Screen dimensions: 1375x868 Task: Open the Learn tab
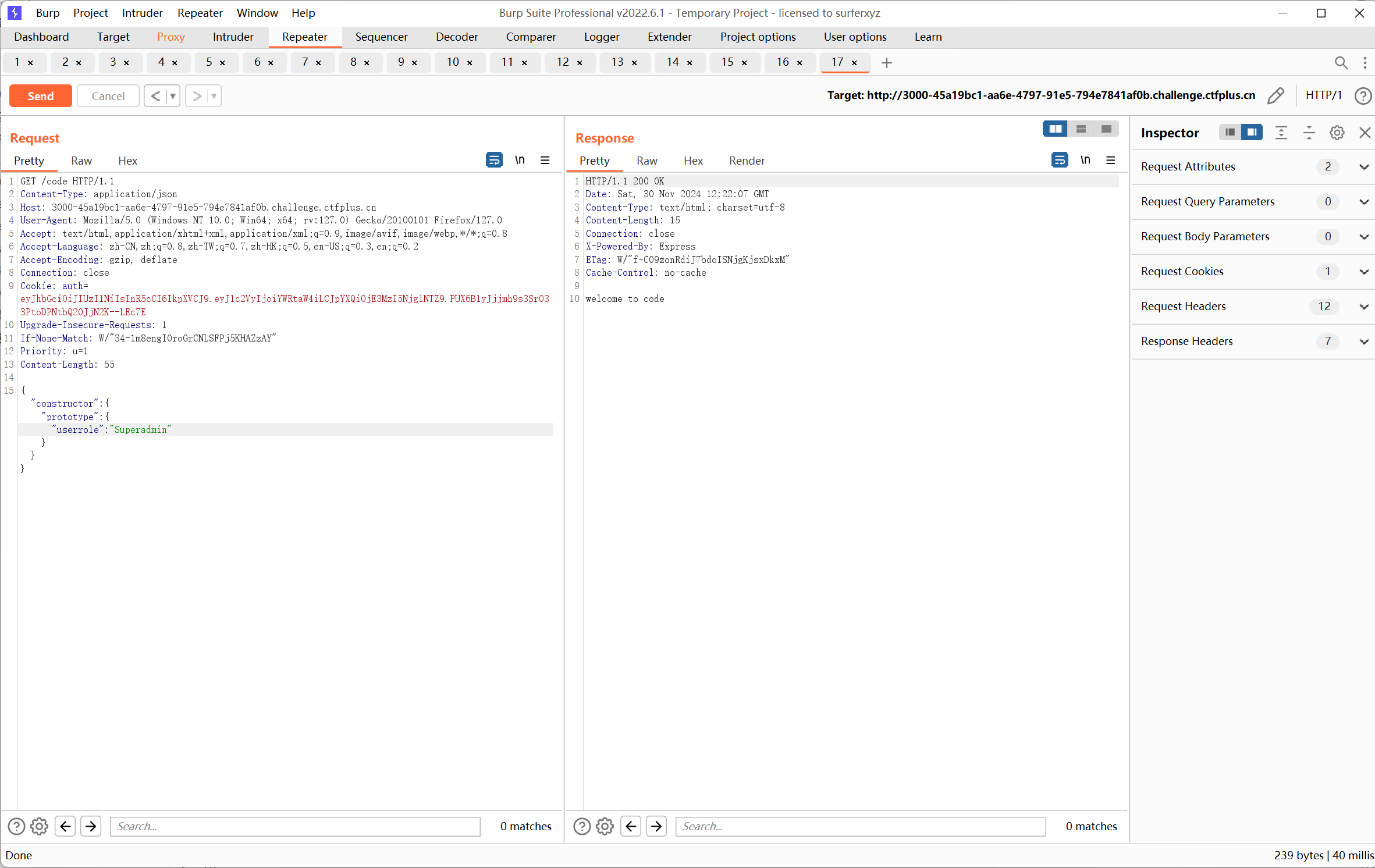coord(928,37)
